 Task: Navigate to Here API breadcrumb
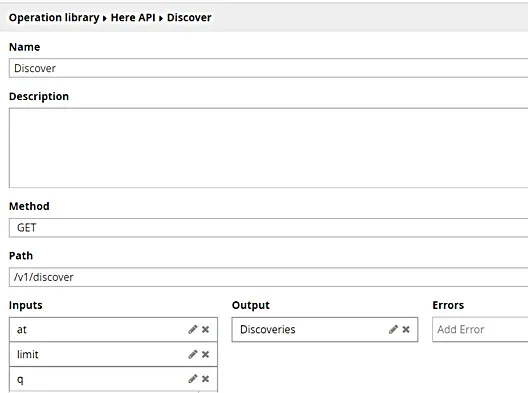(133, 18)
